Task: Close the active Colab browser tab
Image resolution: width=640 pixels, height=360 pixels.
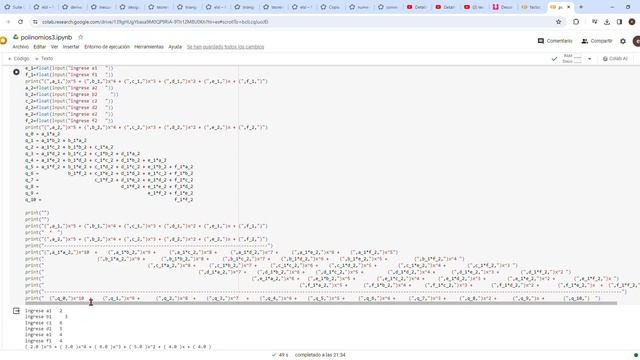Action: click(569, 7)
